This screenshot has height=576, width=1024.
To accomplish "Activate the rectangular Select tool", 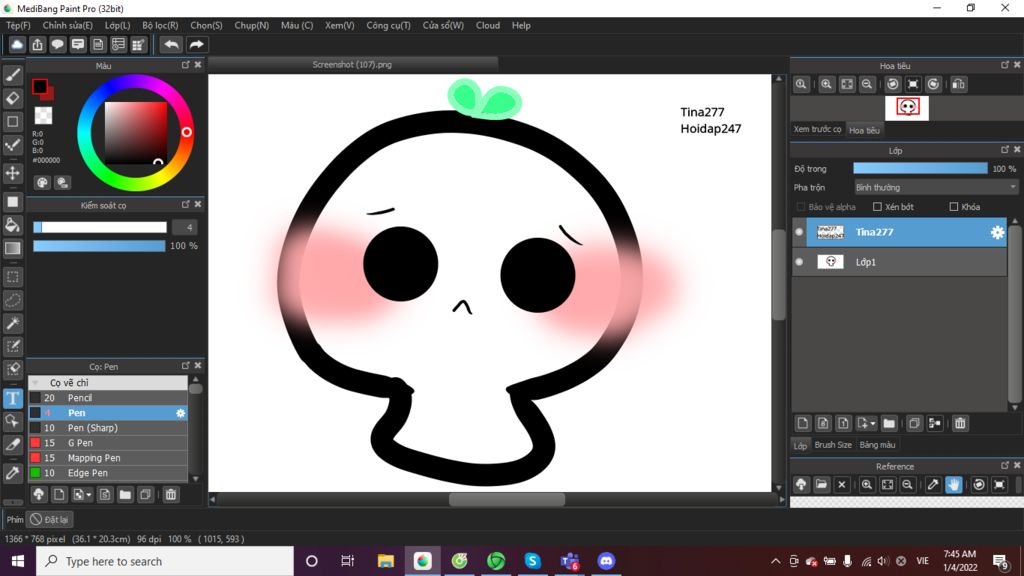I will 13,277.
